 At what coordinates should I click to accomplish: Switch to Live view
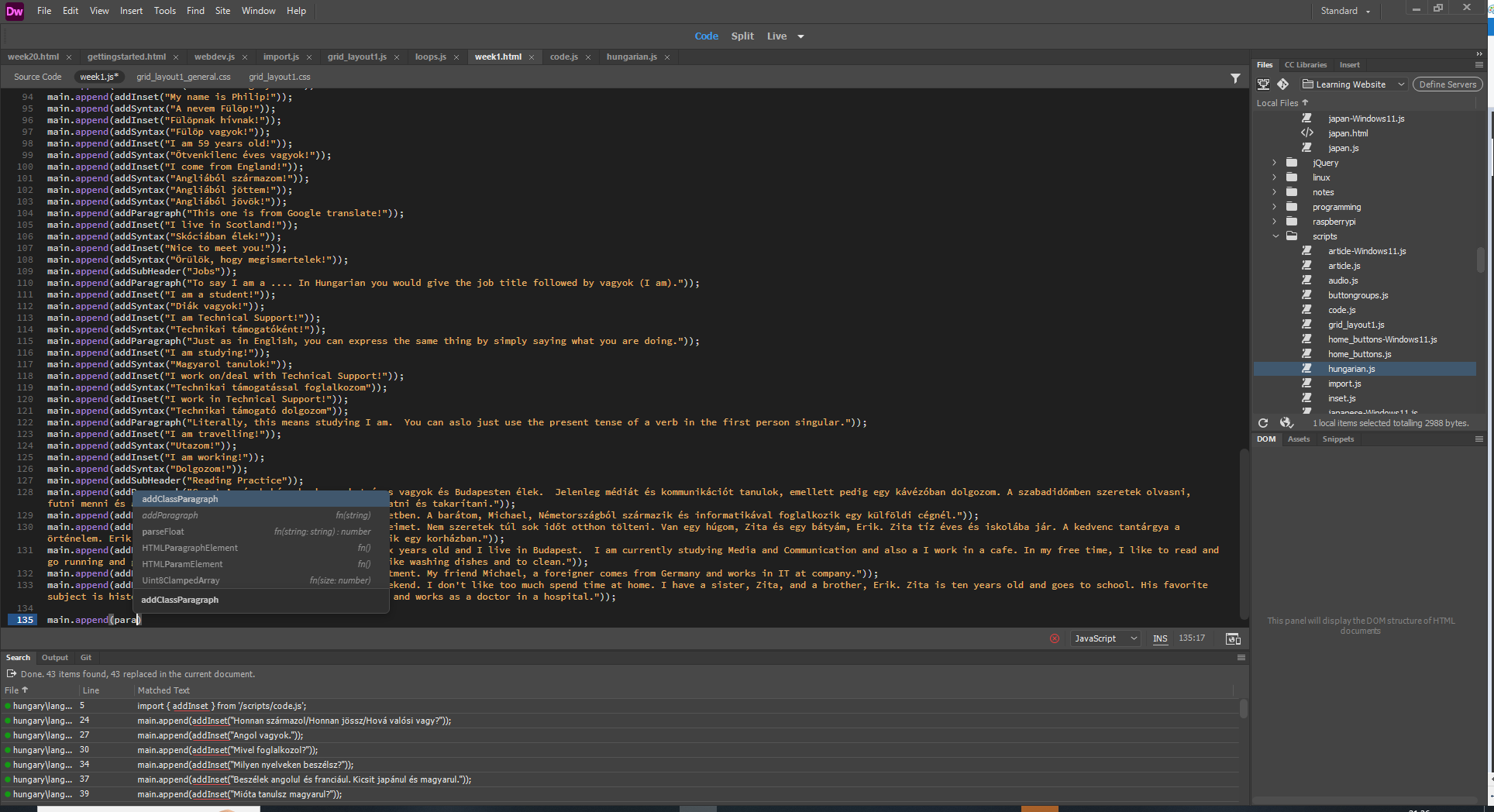coord(776,36)
